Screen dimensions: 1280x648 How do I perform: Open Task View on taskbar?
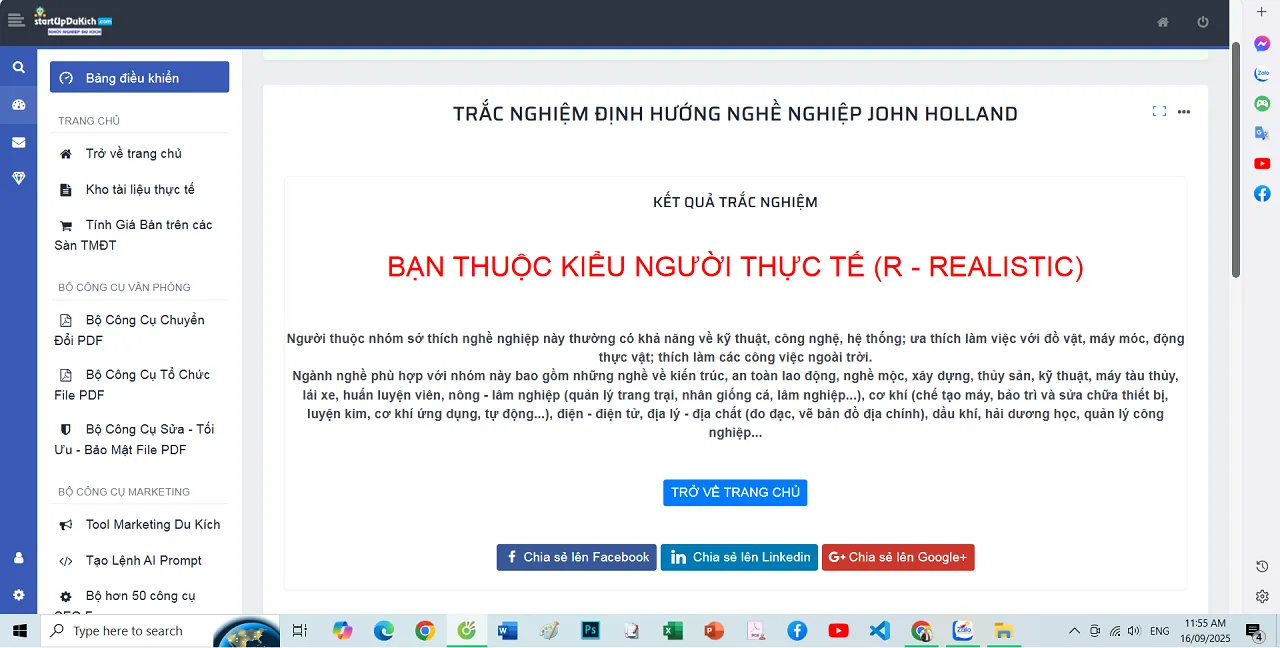[x=300, y=631]
